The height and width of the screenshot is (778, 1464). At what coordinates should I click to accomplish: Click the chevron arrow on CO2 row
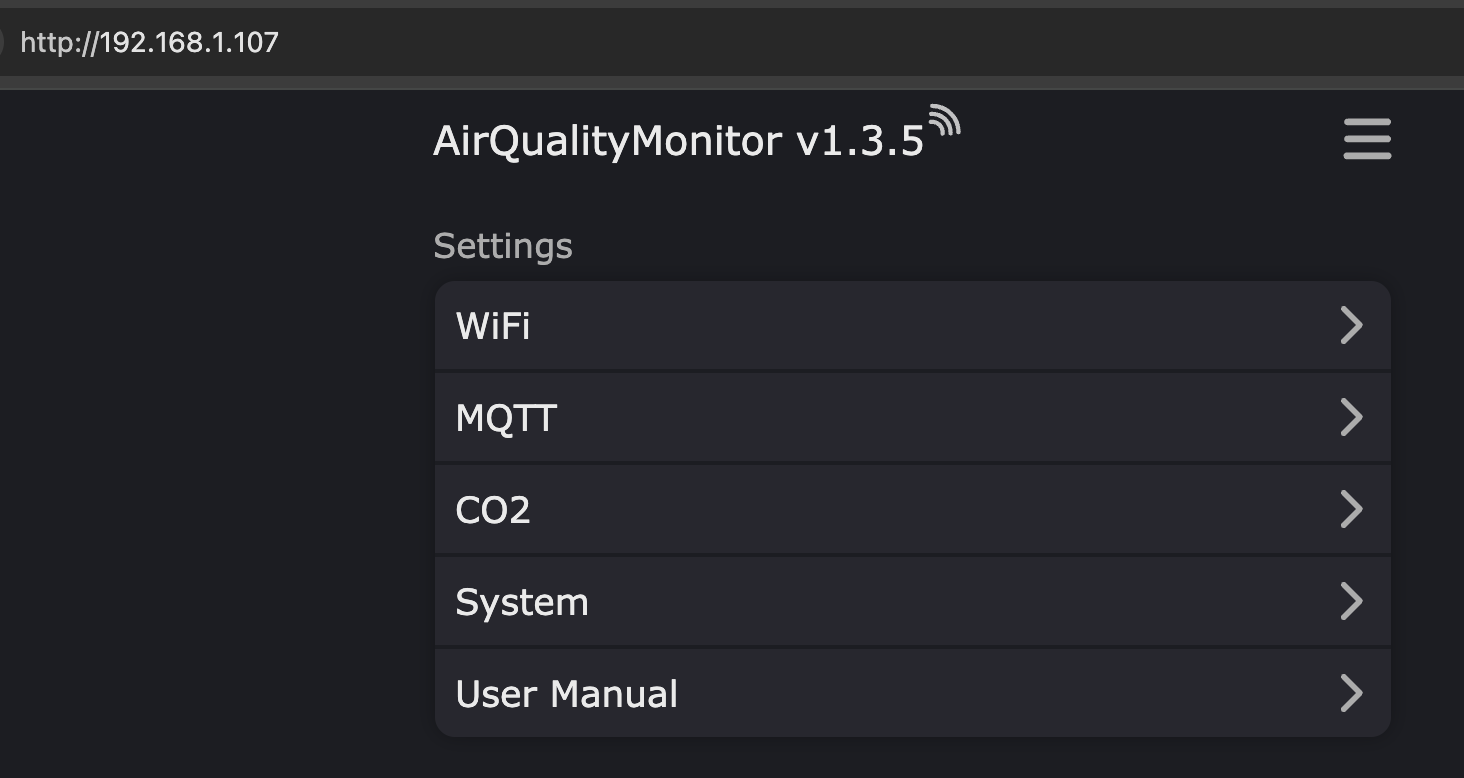(x=1351, y=510)
